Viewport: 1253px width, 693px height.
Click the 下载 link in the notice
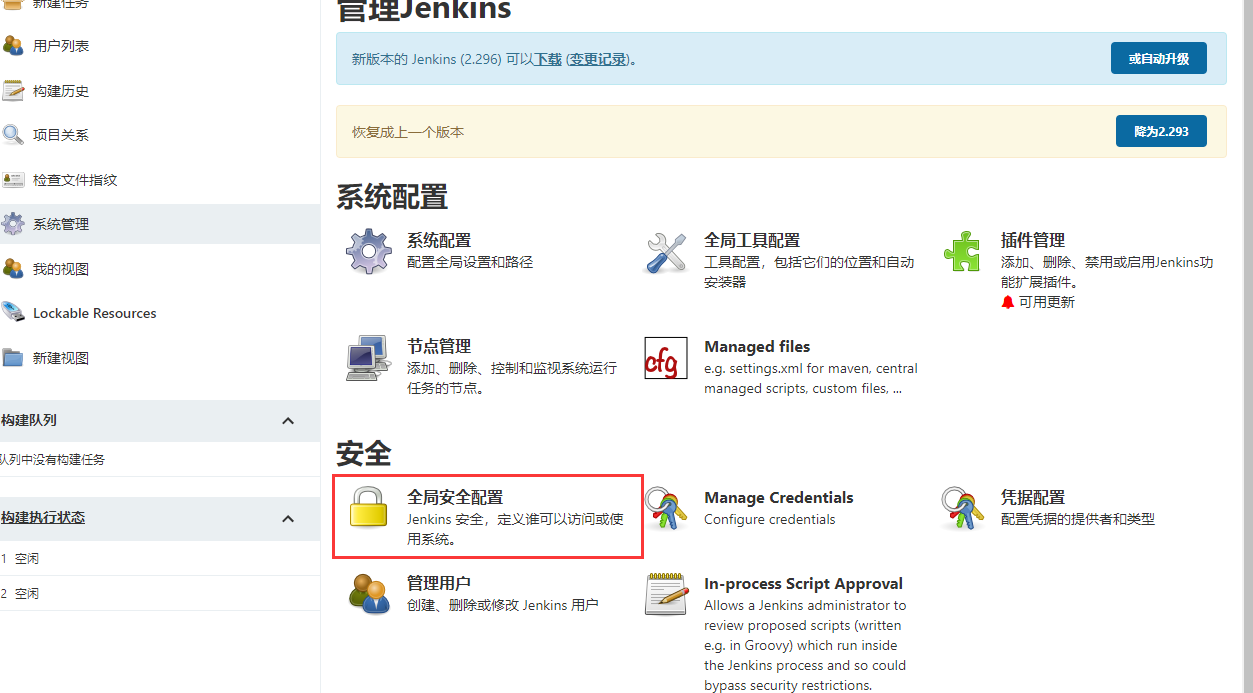[x=548, y=59]
